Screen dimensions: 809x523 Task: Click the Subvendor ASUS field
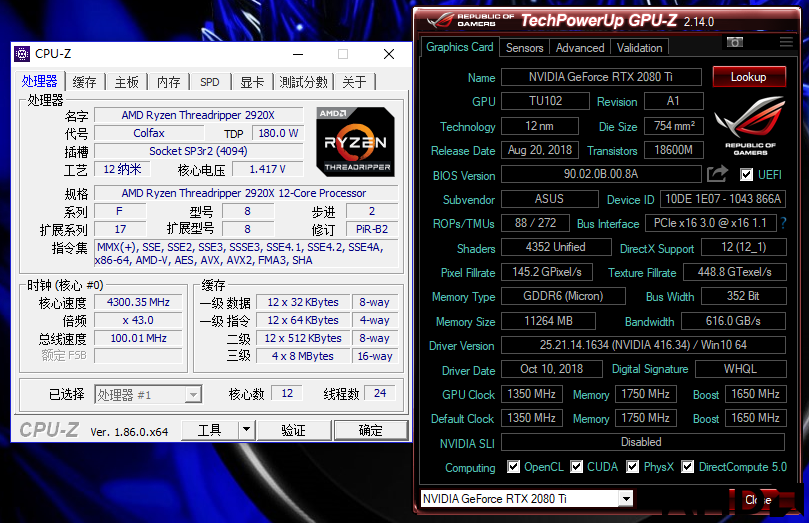point(549,199)
